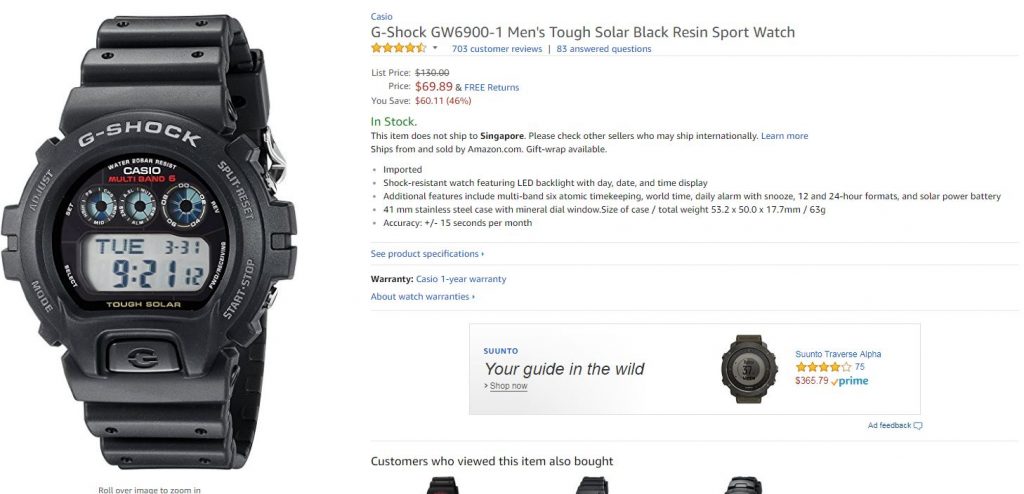
Task: Click the star rating icon under the title
Action: [398, 48]
